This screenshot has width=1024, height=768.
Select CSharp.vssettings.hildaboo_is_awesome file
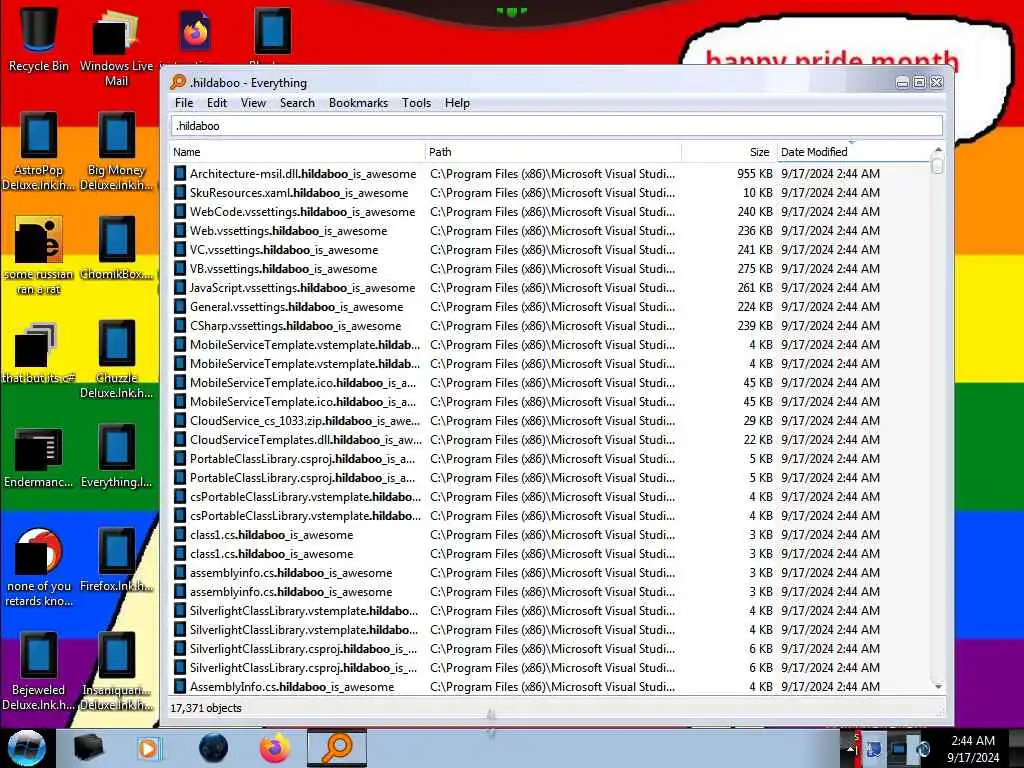tap(295, 325)
